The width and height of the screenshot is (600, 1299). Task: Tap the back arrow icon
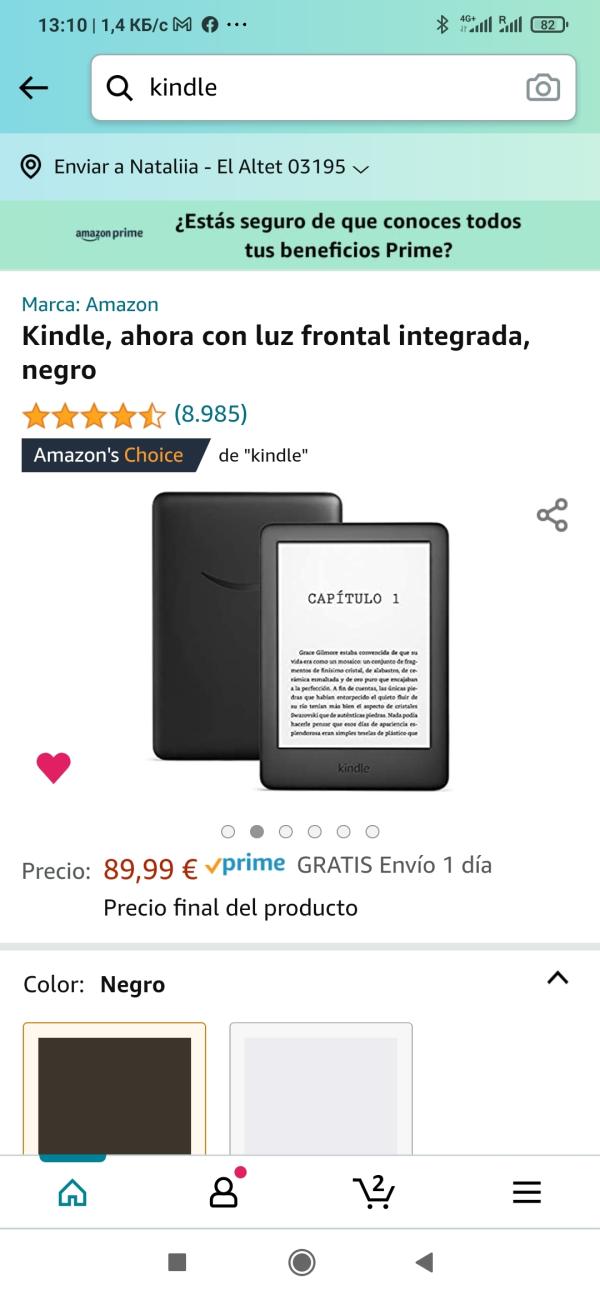pos(34,88)
